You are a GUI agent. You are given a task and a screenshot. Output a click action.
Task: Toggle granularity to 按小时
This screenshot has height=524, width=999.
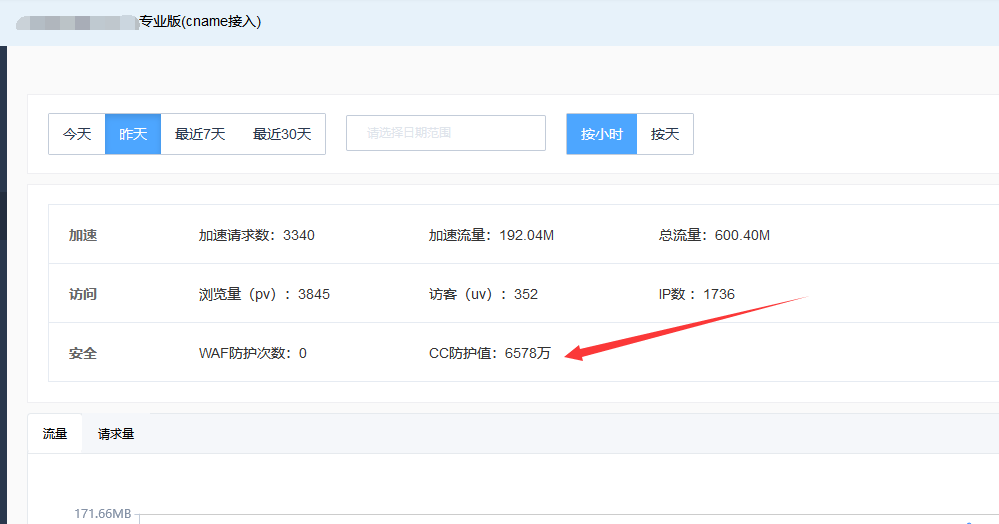point(602,134)
